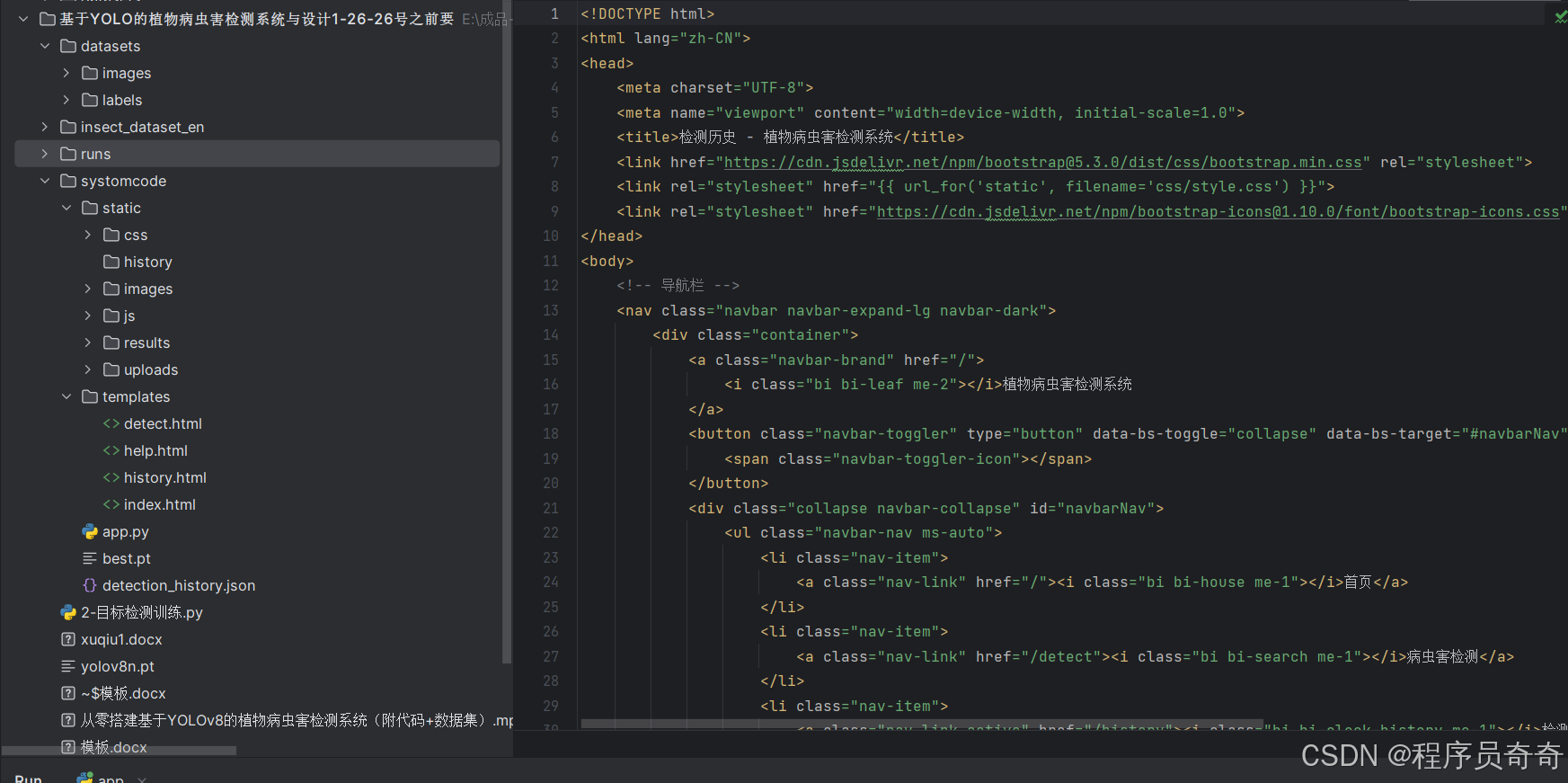Image resolution: width=1568 pixels, height=783 pixels.
Task: Click the folder icon of insect_dataset_en
Action: 67,127
